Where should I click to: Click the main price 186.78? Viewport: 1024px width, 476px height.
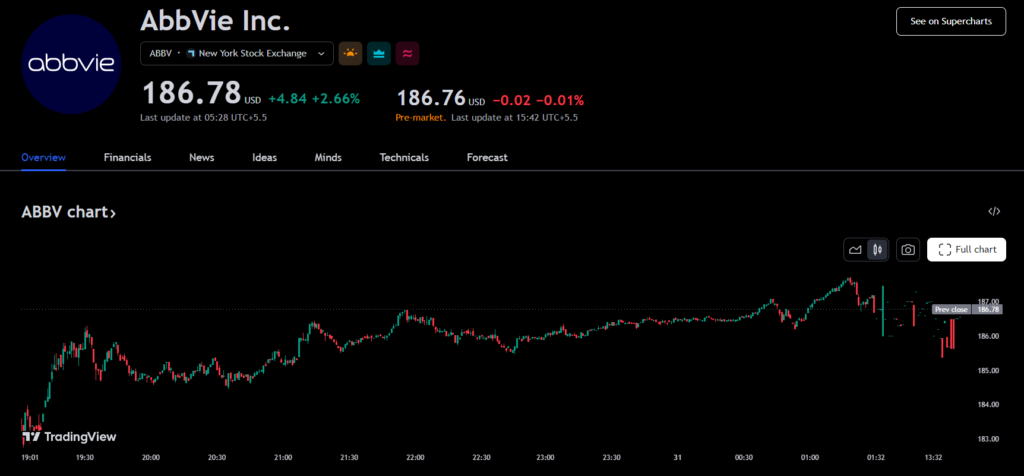tap(192, 93)
